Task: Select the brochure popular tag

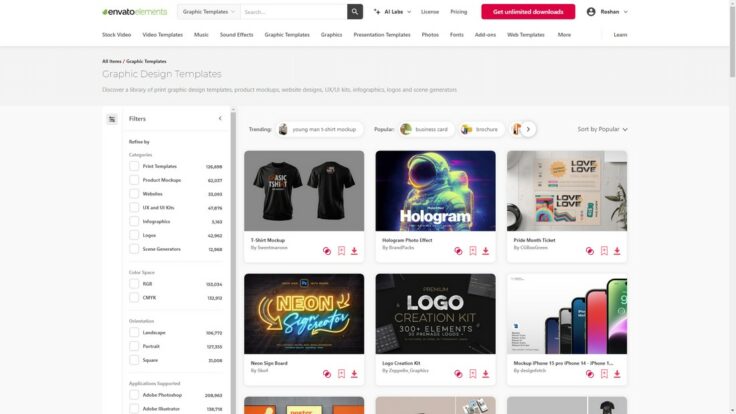Action: tap(481, 129)
